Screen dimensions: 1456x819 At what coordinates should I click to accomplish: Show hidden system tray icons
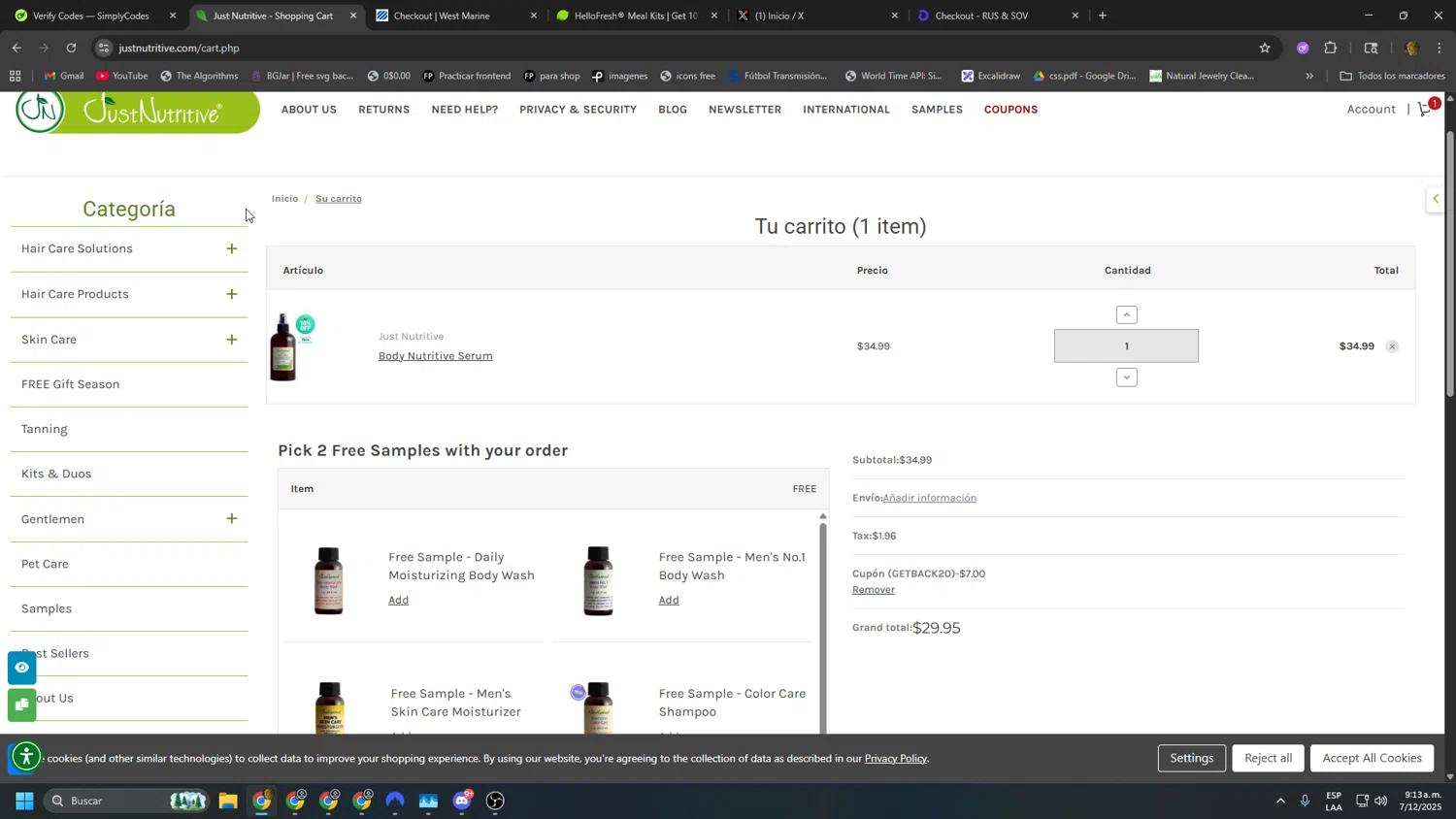1280,801
